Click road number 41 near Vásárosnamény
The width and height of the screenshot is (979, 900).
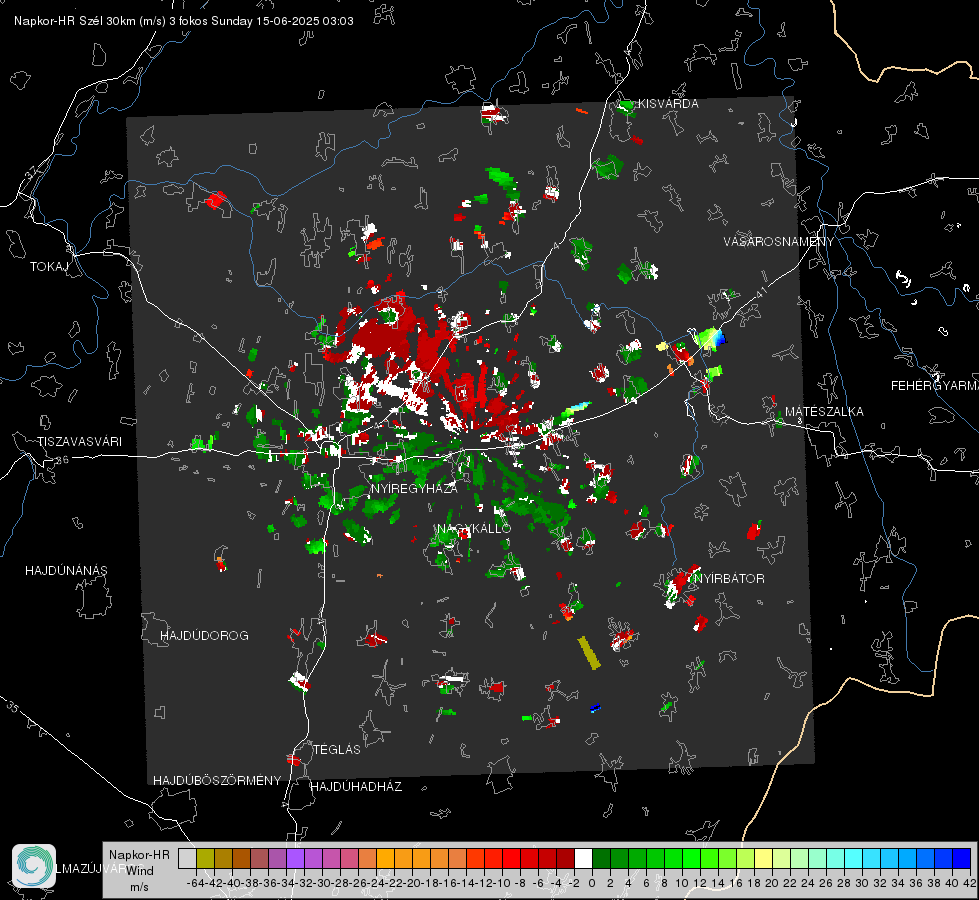[760, 292]
